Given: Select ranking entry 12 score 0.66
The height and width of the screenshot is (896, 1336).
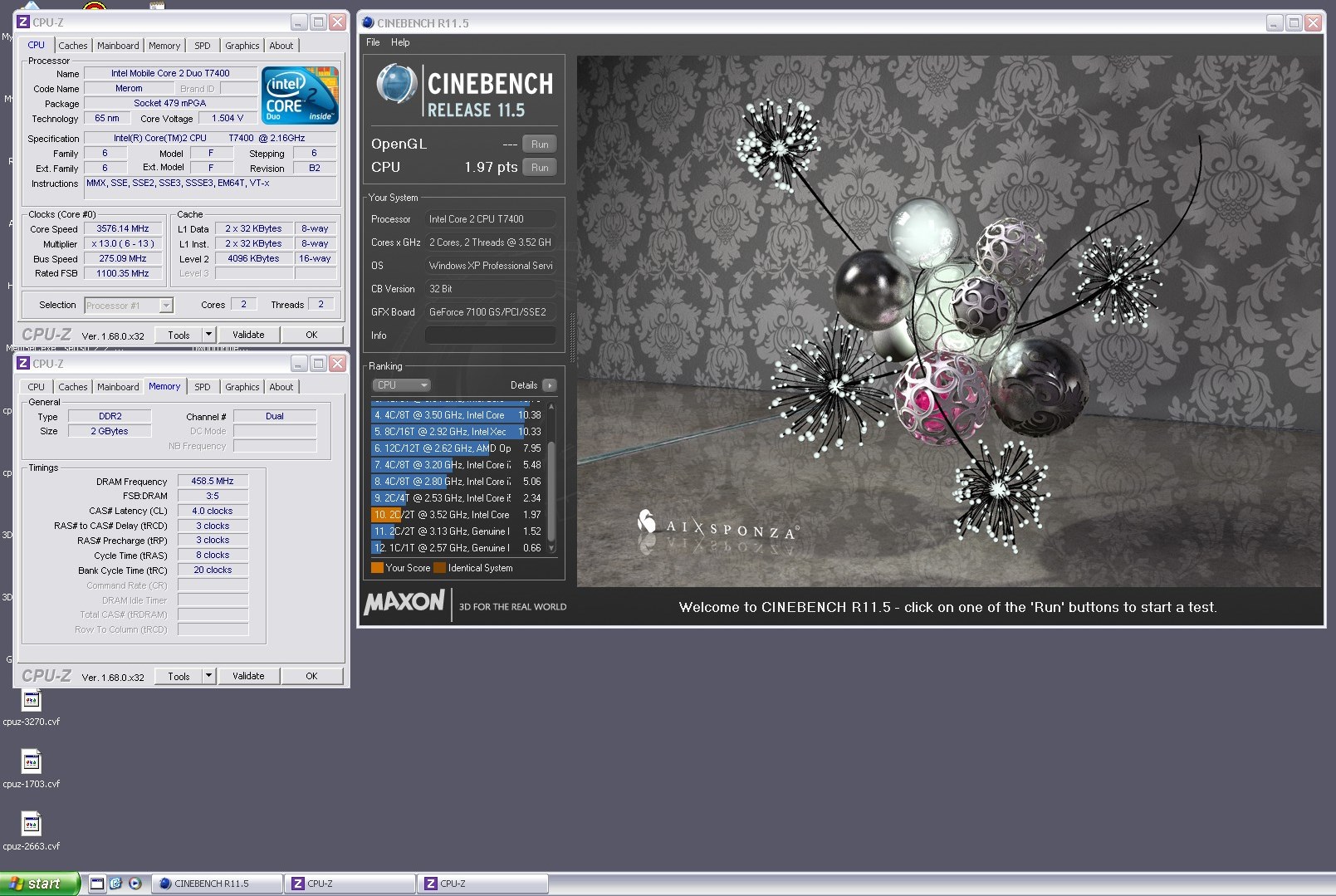Looking at the screenshot, I should [x=458, y=548].
